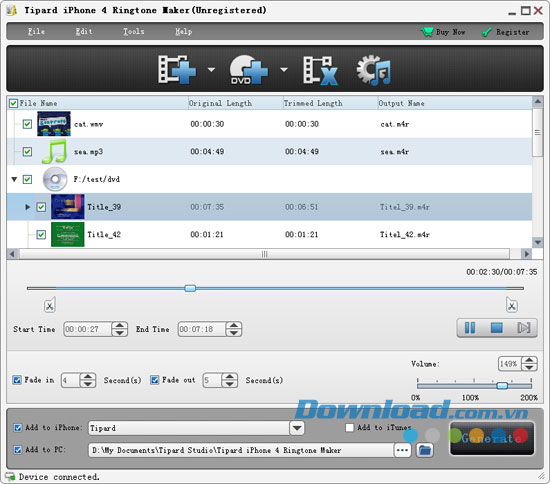Open the Add to iPhone device dropdown

pyautogui.click(x=297, y=428)
